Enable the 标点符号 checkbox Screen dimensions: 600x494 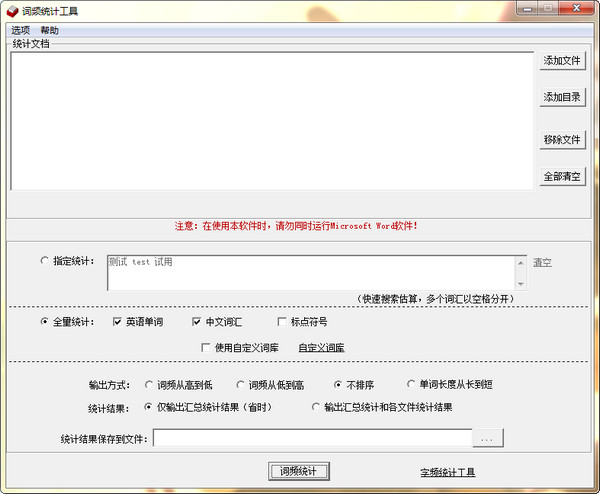[282, 322]
